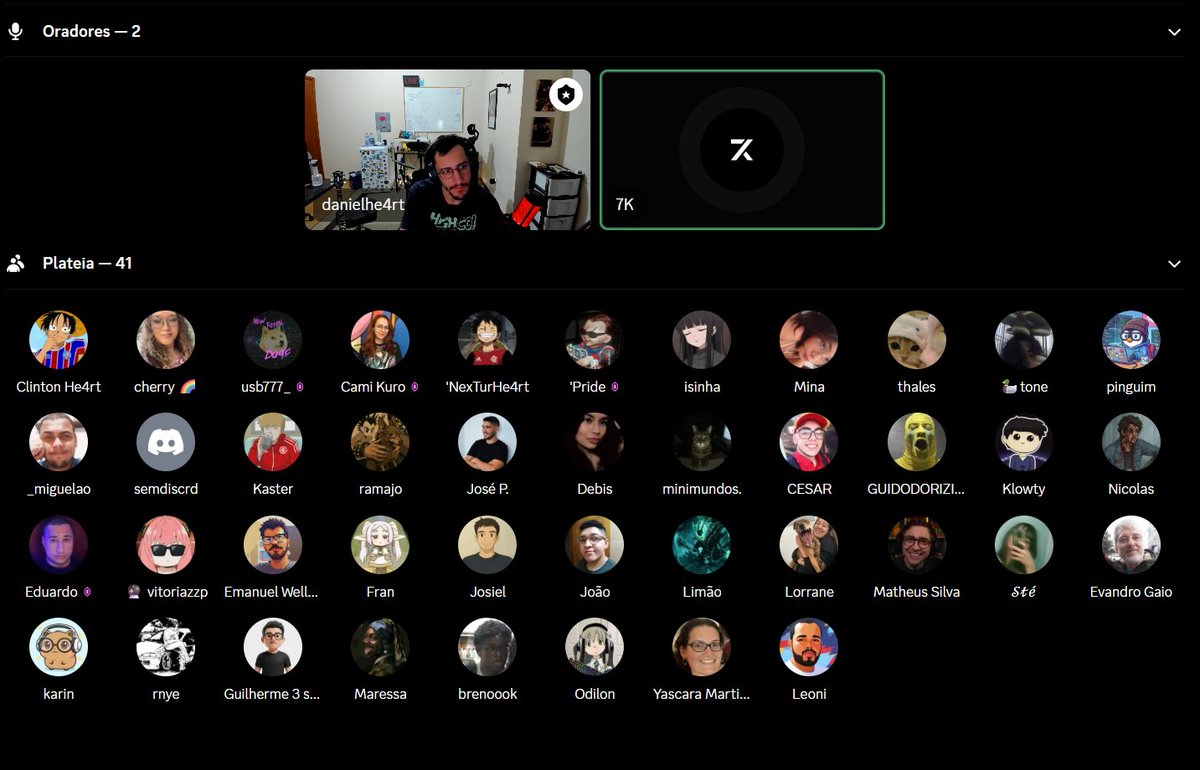Click the Matheus Silva name text
The width and height of the screenshot is (1200, 770).
[x=917, y=592]
